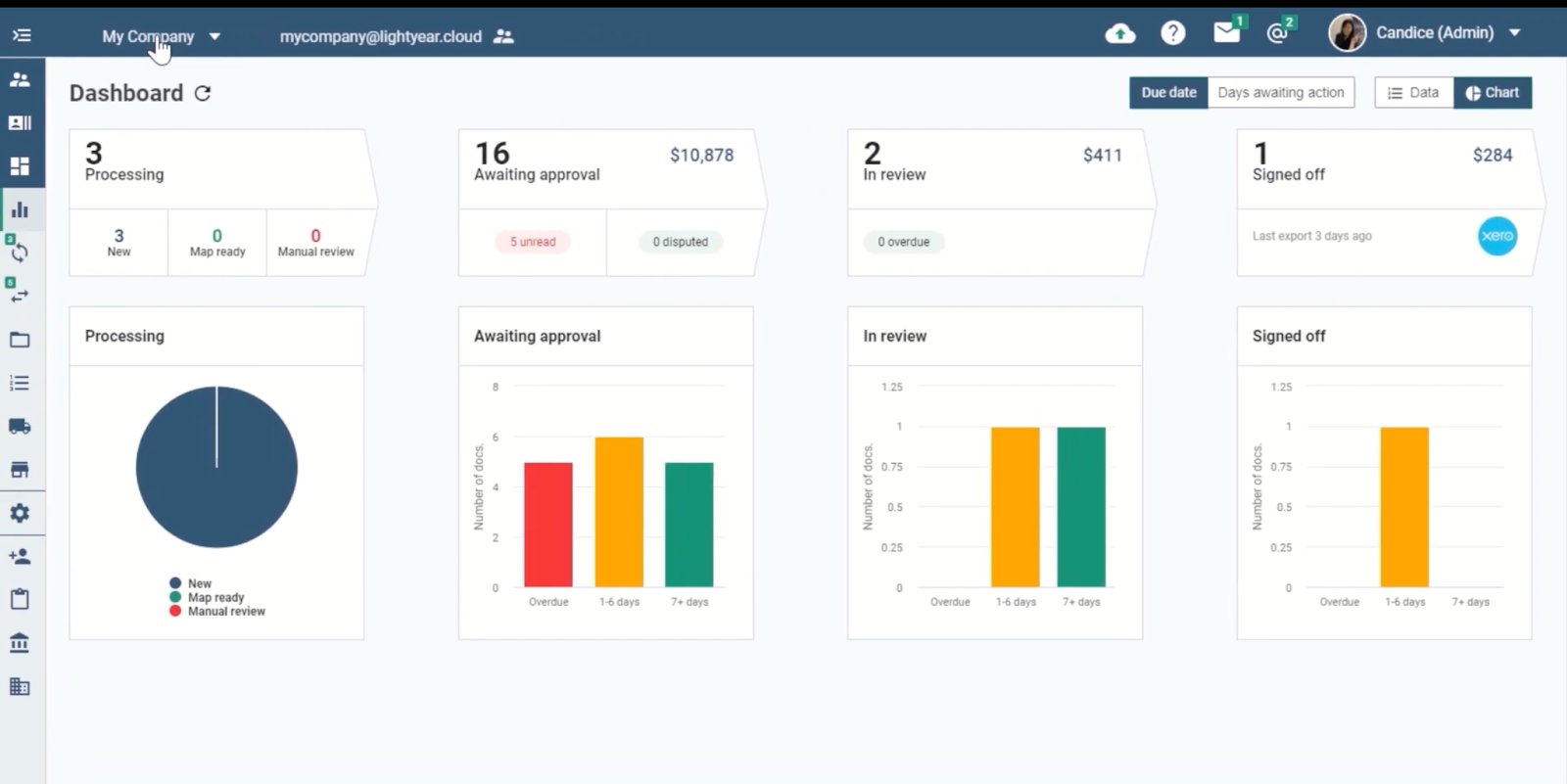Expand the My Company dropdown
Image resolution: width=1567 pixels, height=784 pixels.
click(161, 36)
